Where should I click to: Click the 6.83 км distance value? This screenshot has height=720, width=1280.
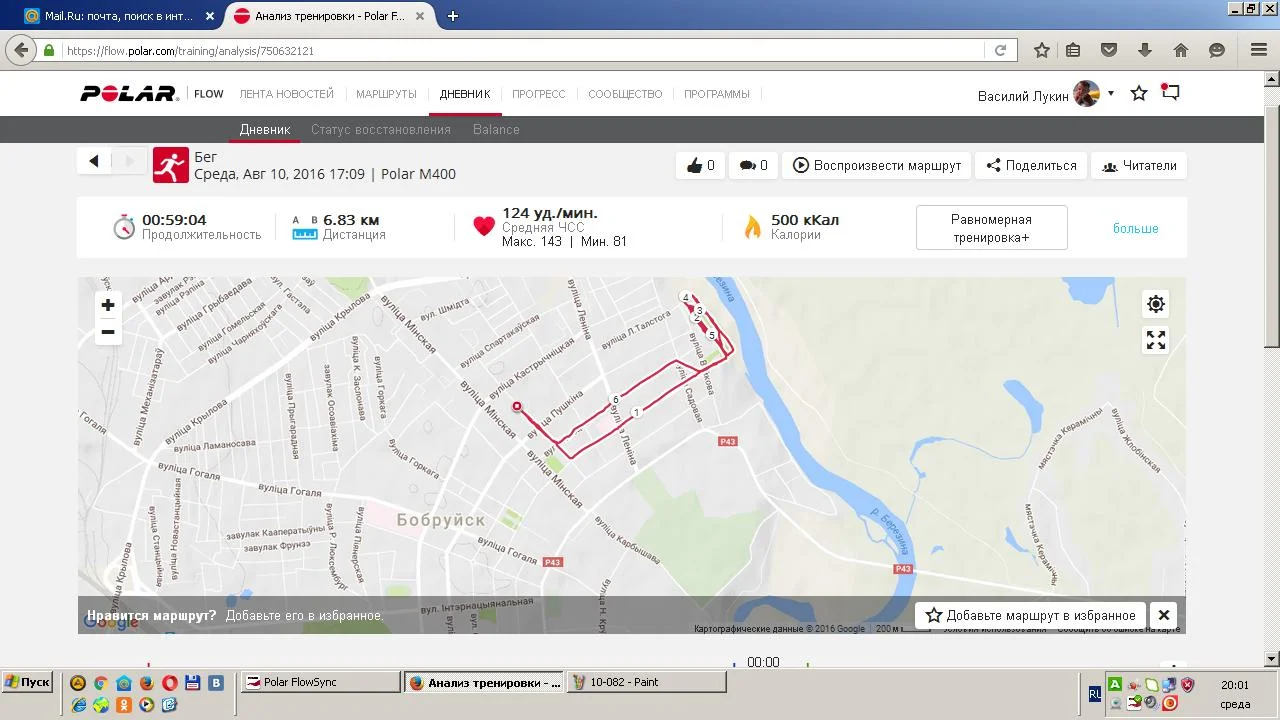click(x=351, y=220)
